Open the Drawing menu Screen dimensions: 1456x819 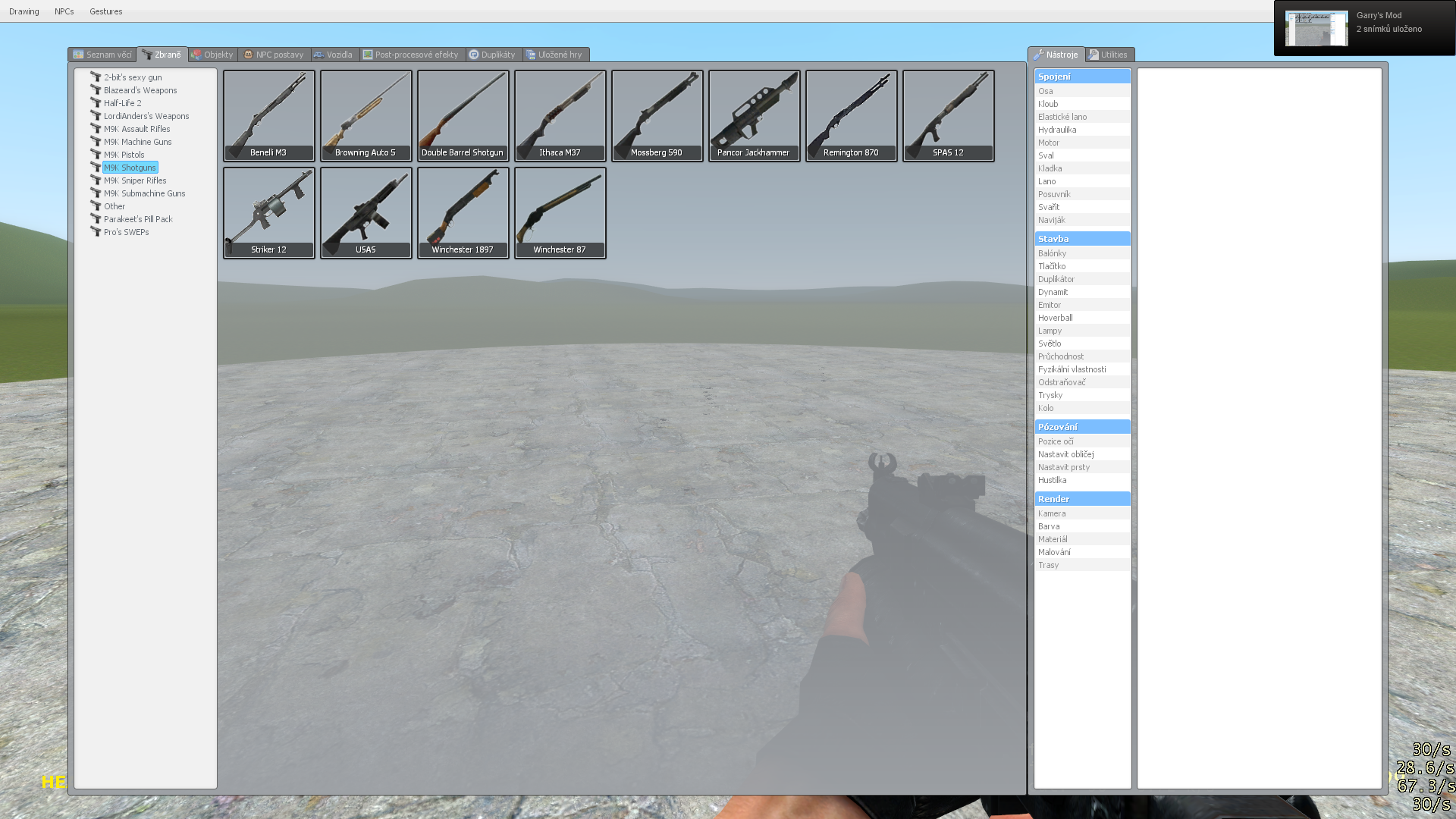point(24,11)
